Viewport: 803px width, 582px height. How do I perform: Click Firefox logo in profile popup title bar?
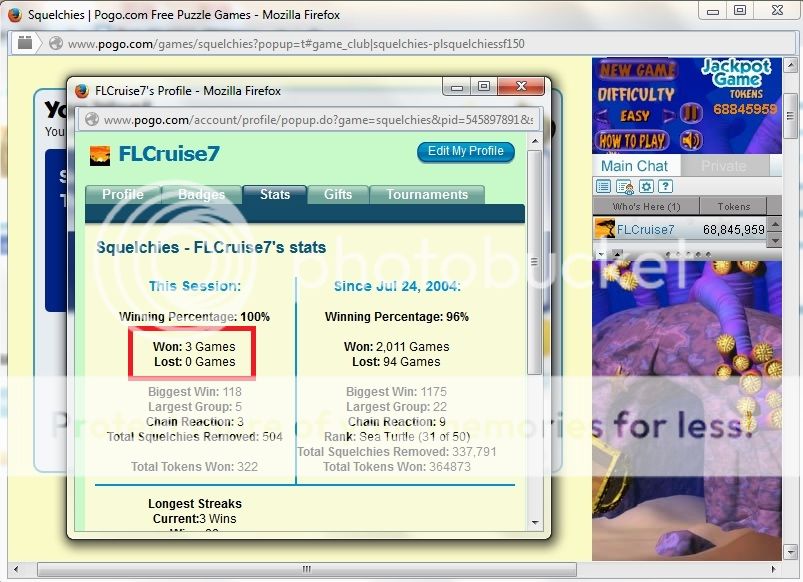tap(82, 91)
